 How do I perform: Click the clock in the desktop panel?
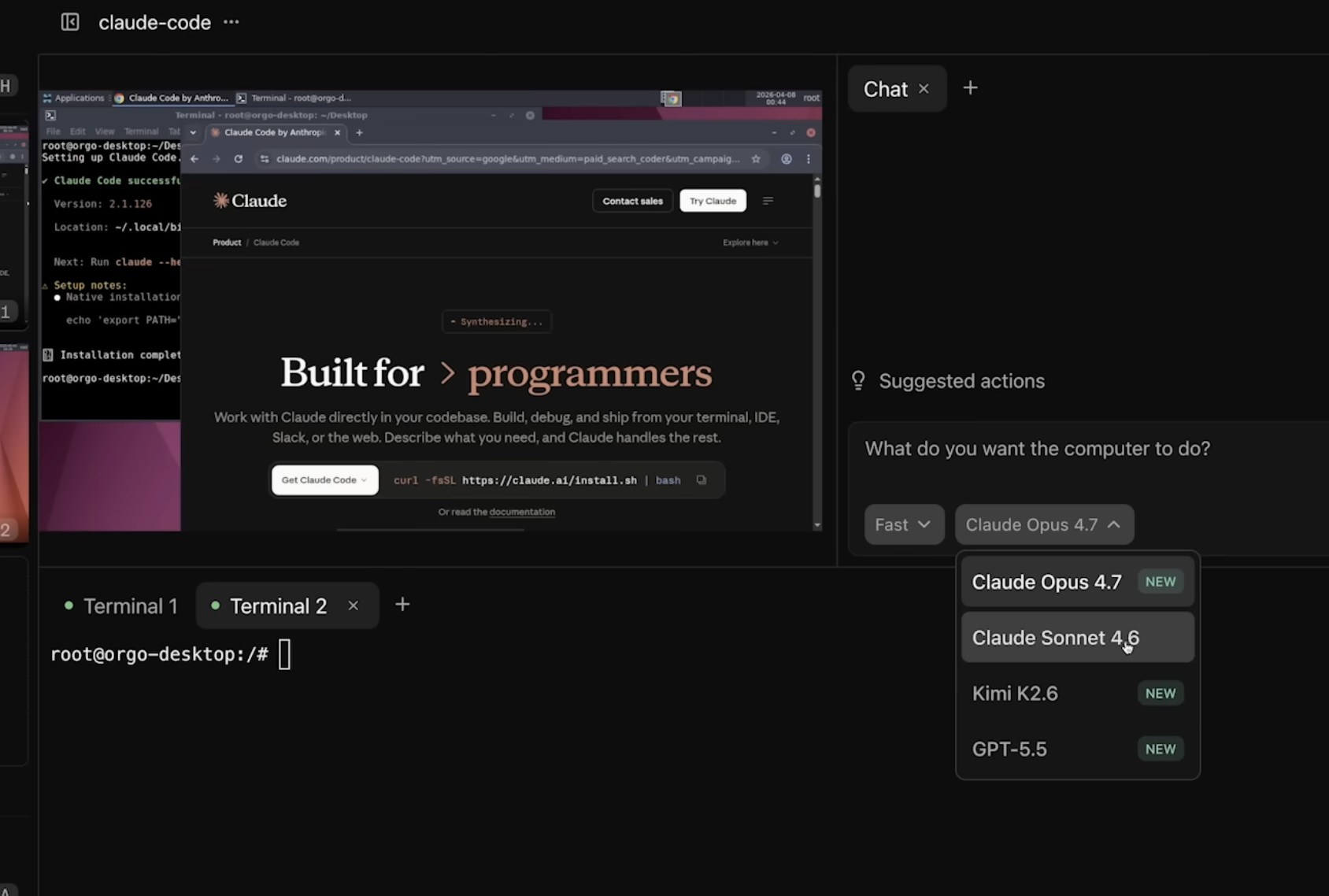click(776, 98)
